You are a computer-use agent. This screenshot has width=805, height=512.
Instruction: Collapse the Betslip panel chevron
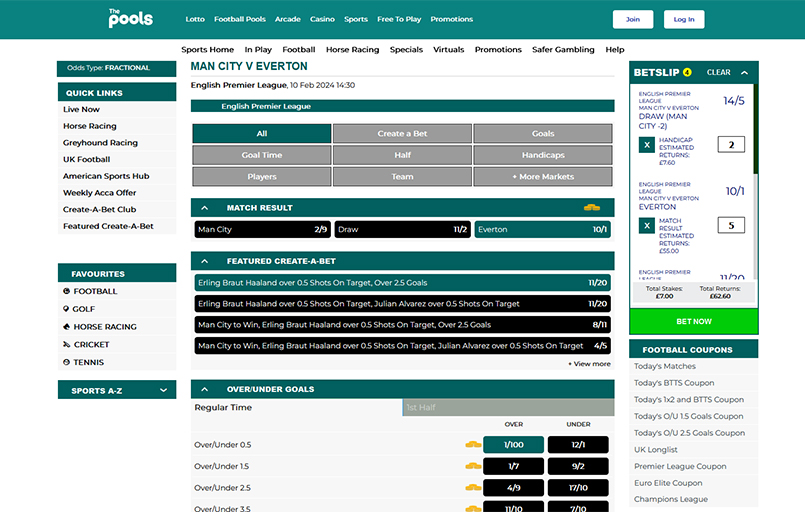744,72
